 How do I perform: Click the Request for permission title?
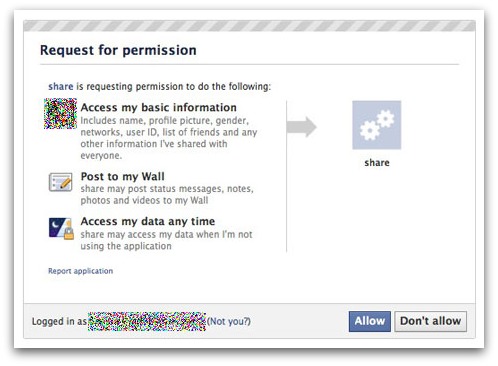[x=118, y=50]
